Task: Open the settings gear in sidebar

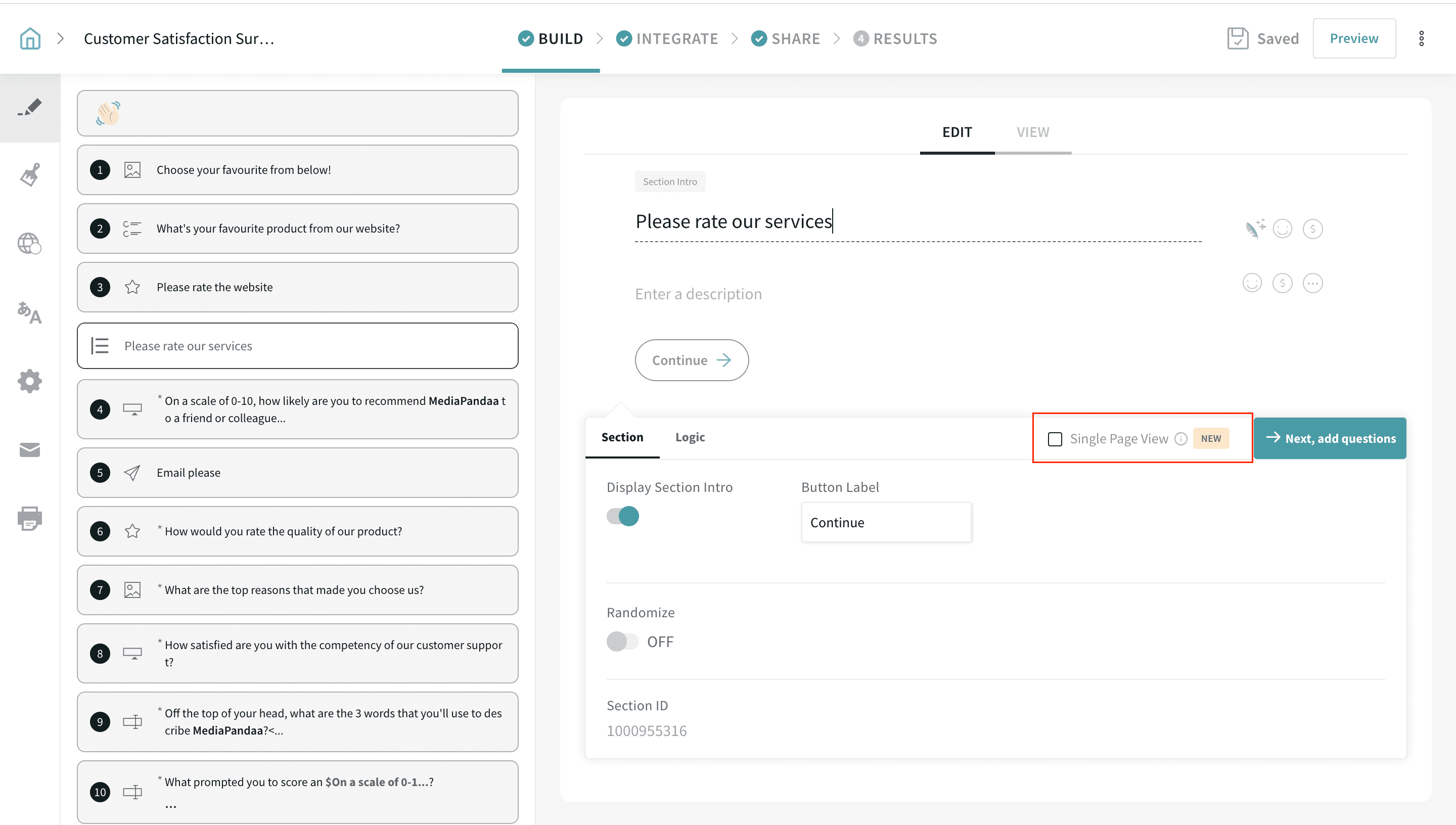Action: pyautogui.click(x=30, y=381)
